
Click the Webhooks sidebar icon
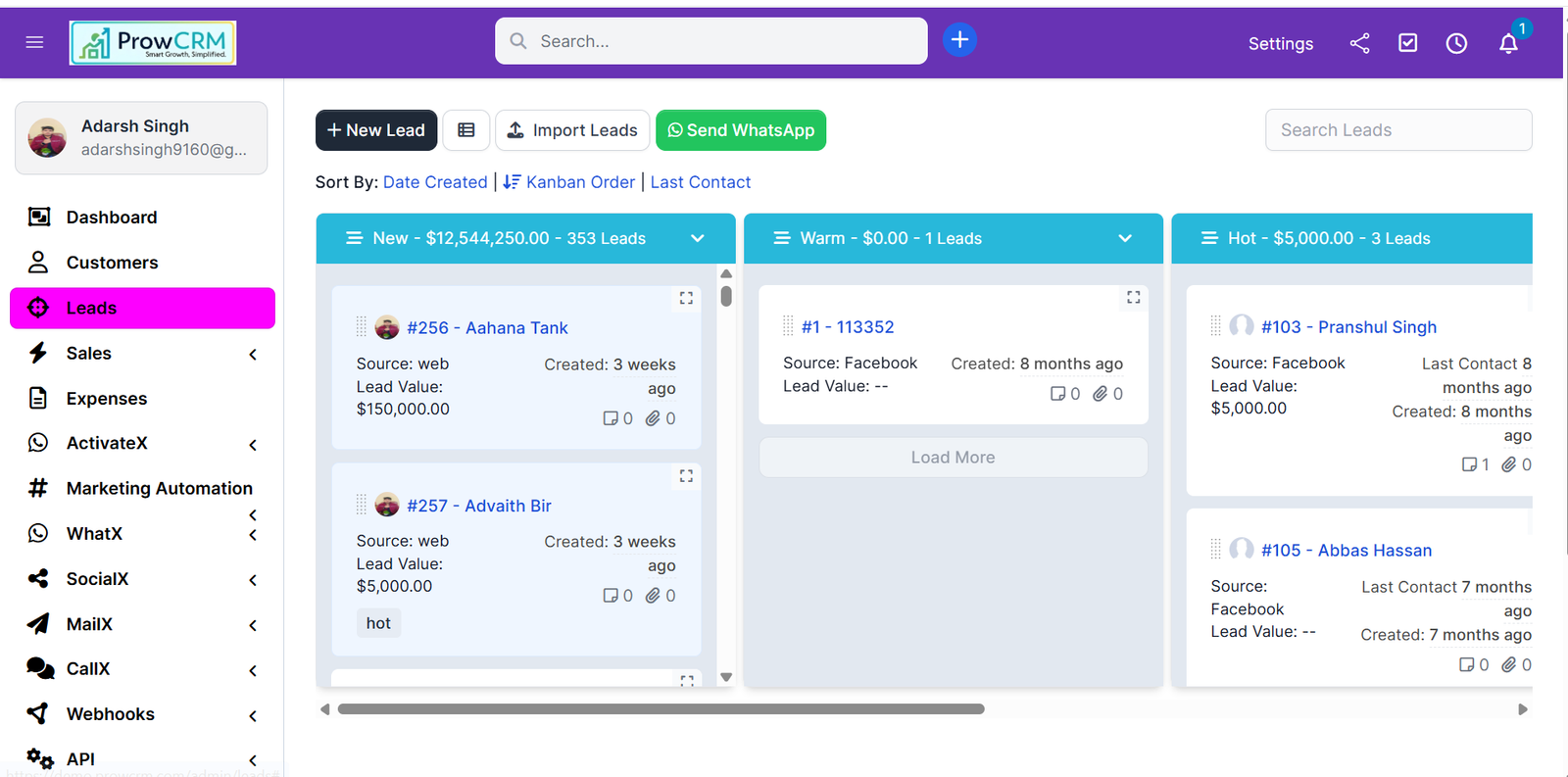[x=38, y=713]
